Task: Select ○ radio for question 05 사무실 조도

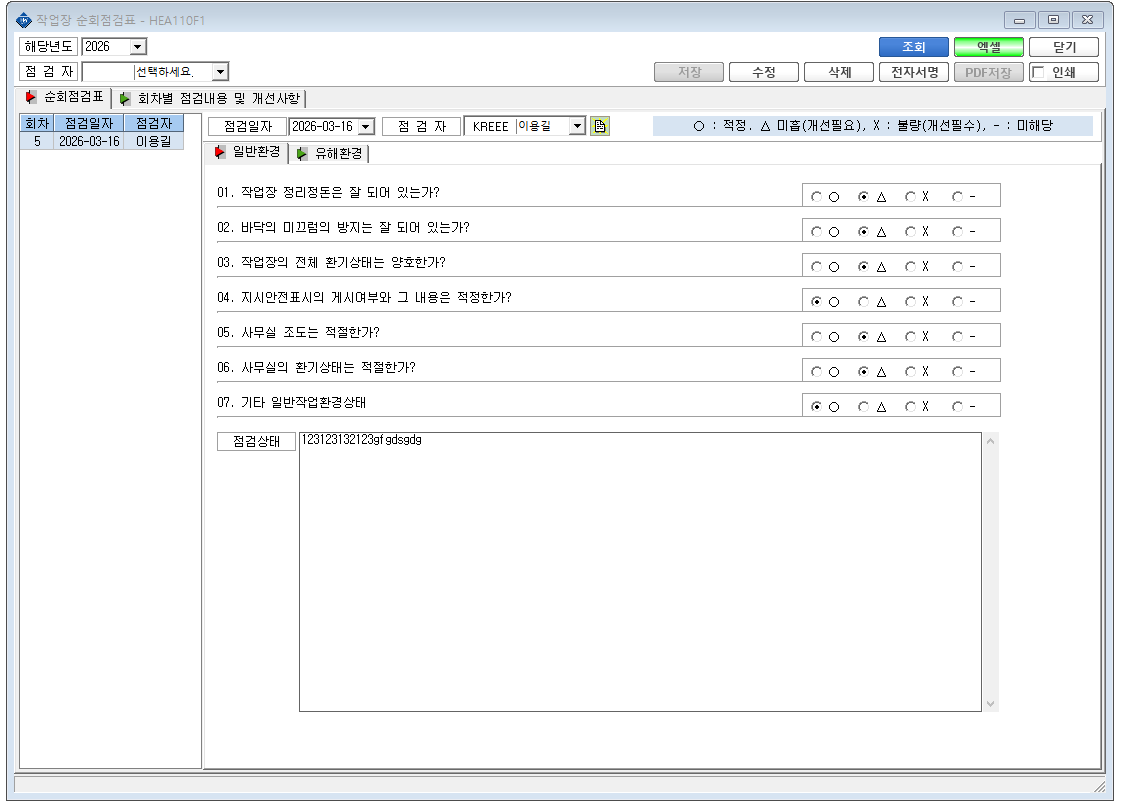Action: [x=816, y=336]
